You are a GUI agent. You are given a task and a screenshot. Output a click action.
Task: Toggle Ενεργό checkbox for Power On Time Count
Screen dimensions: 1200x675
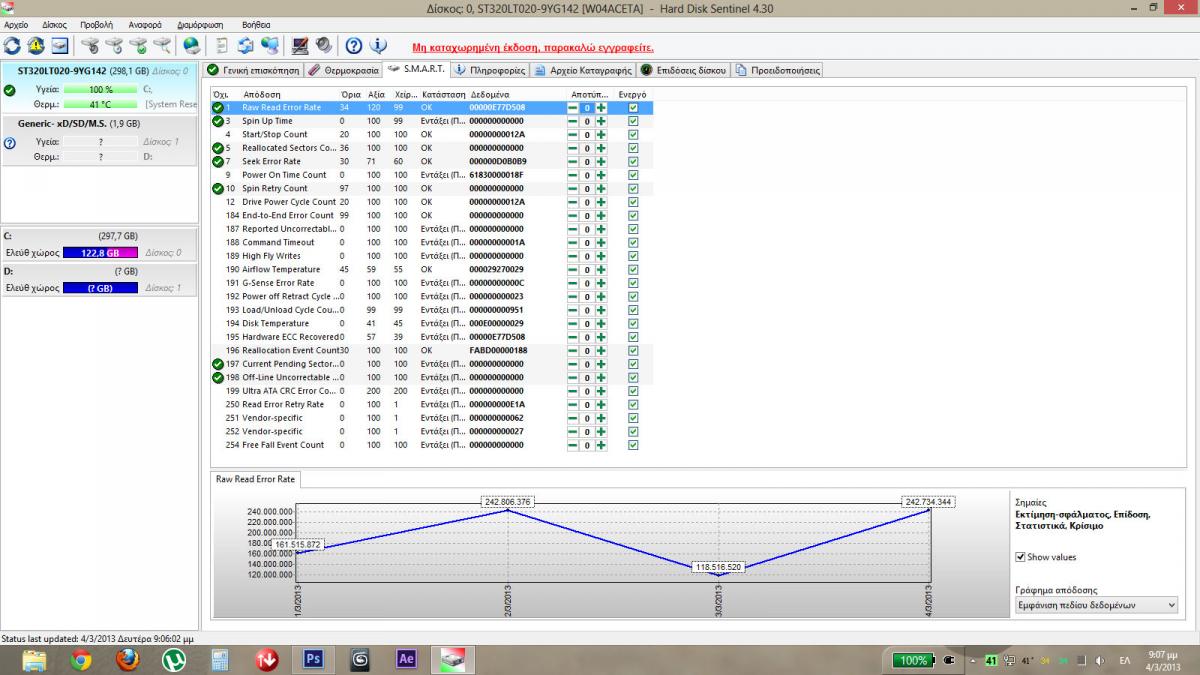[633, 175]
